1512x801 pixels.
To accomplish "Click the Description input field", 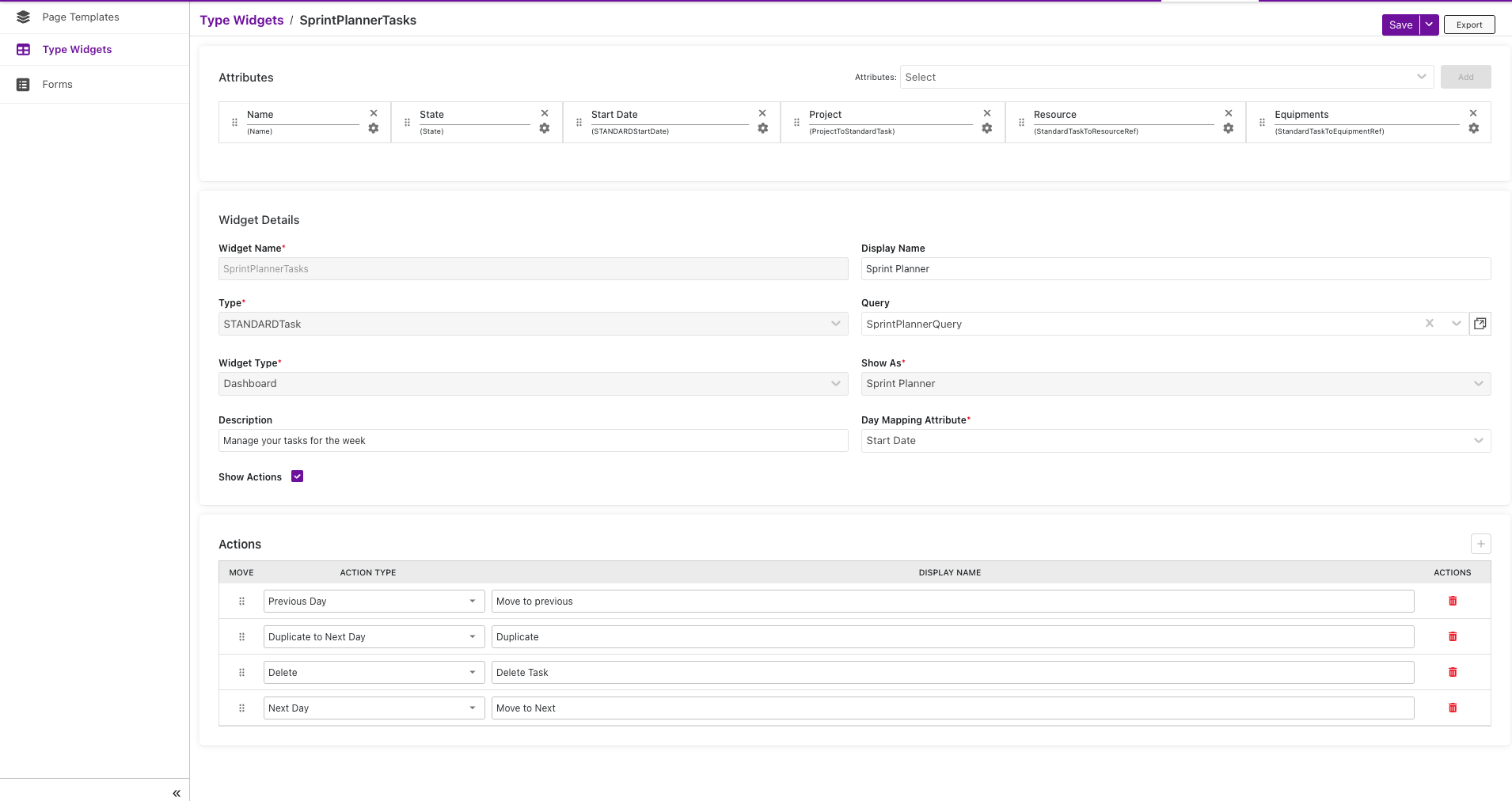I will [534, 441].
